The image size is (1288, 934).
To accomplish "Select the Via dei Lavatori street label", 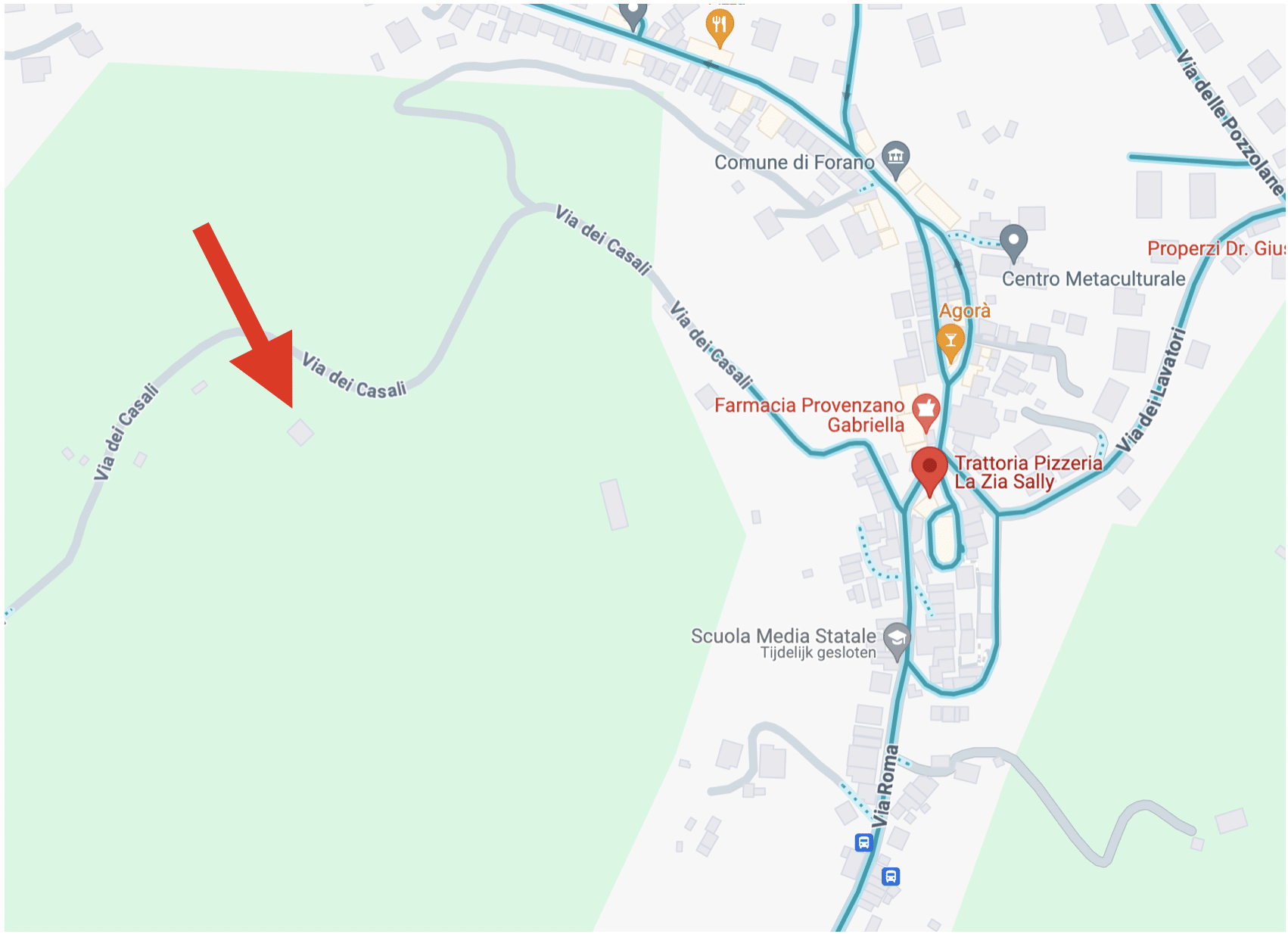I will (1151, 389).
